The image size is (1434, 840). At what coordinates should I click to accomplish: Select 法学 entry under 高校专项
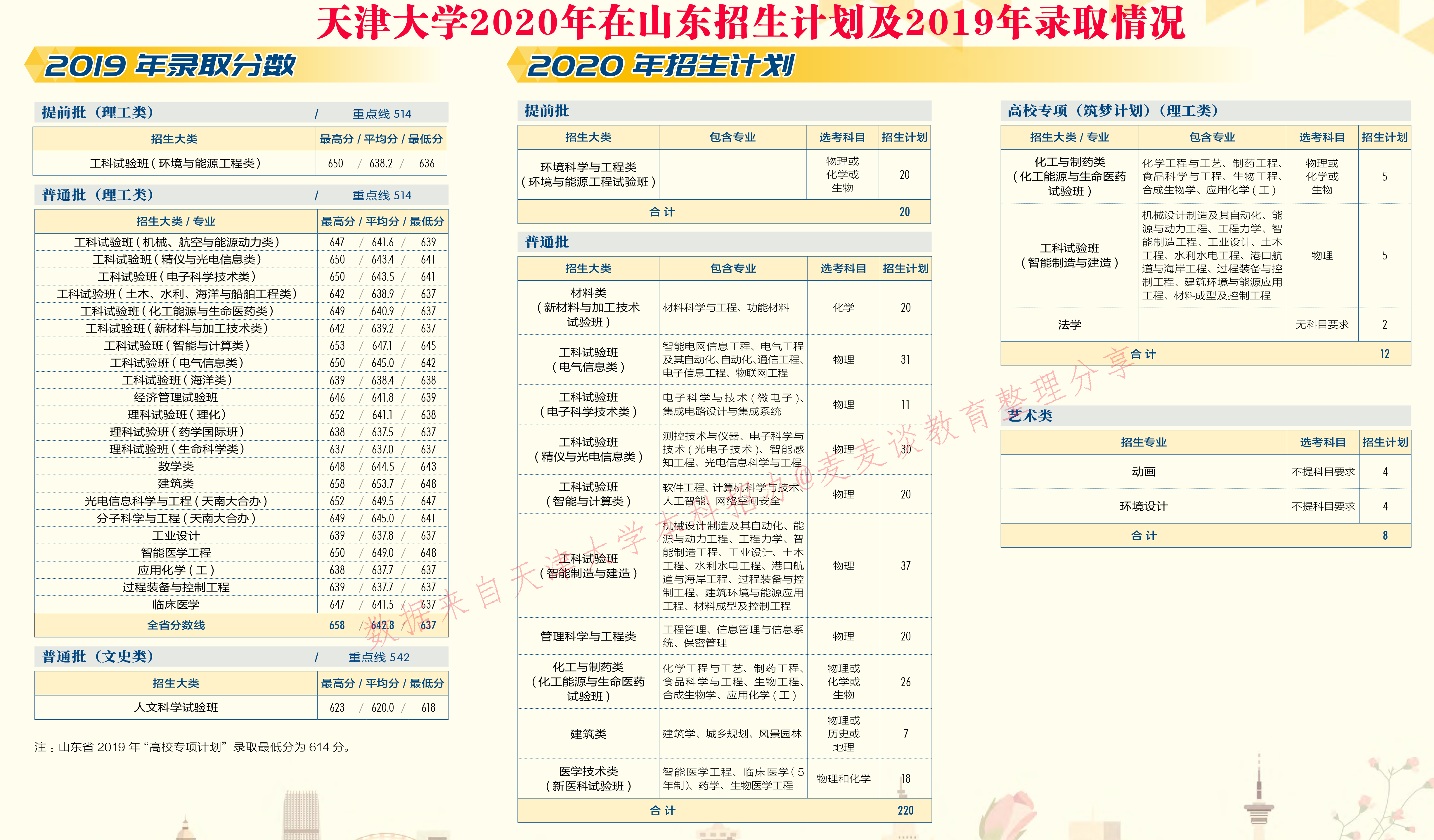pyautogui.click(x=1070, y=324)
